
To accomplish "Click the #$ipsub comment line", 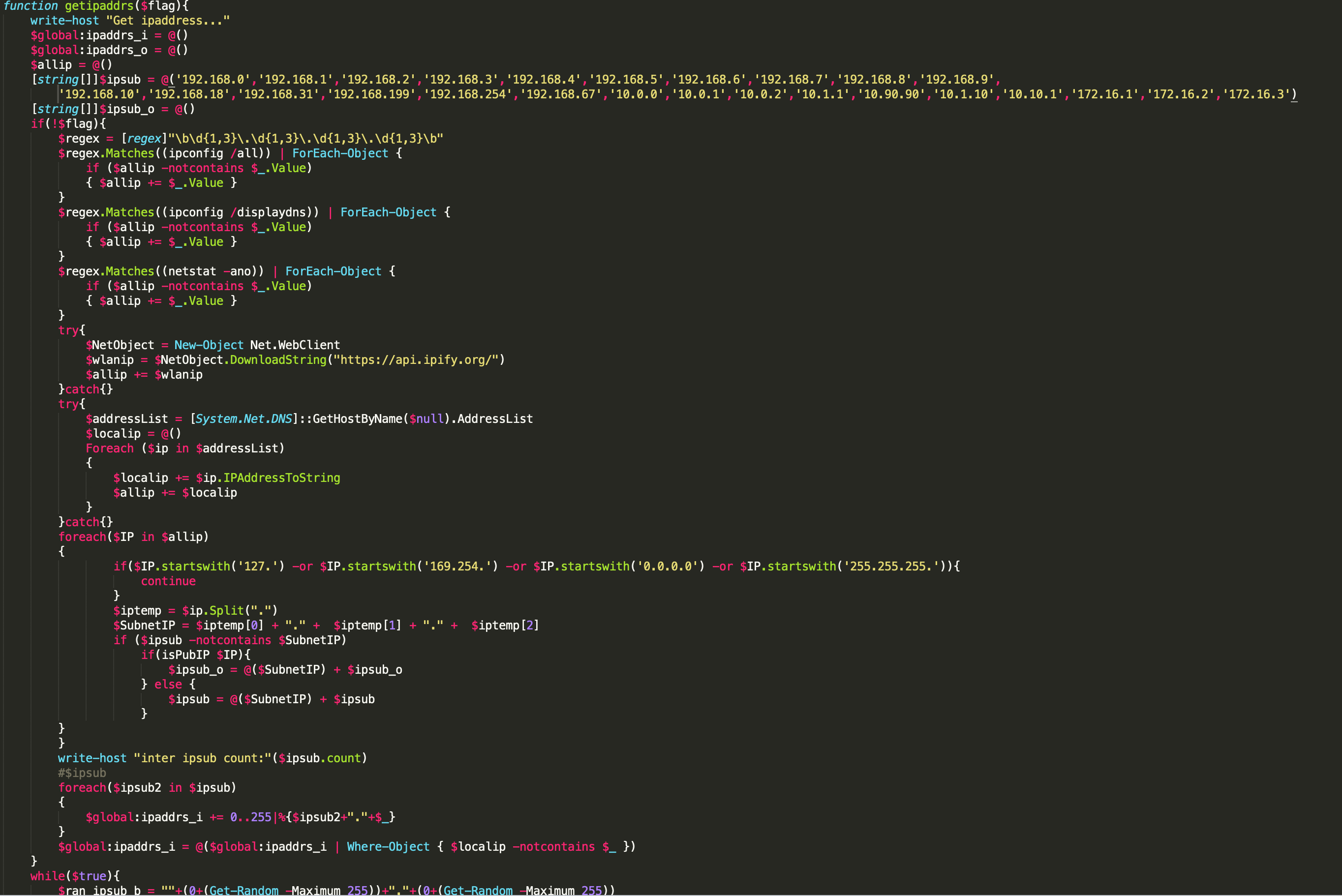I will click(82, 773).
